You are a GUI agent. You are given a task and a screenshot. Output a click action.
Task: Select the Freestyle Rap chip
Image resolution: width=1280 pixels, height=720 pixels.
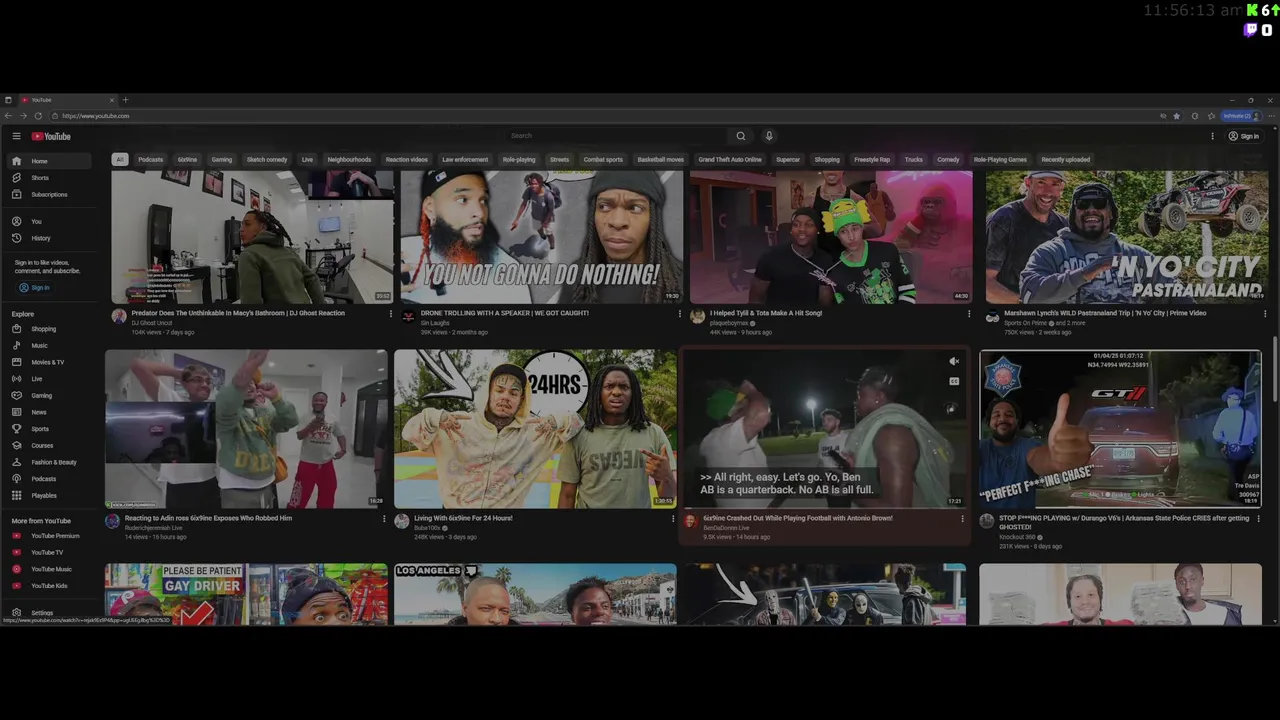872,160
